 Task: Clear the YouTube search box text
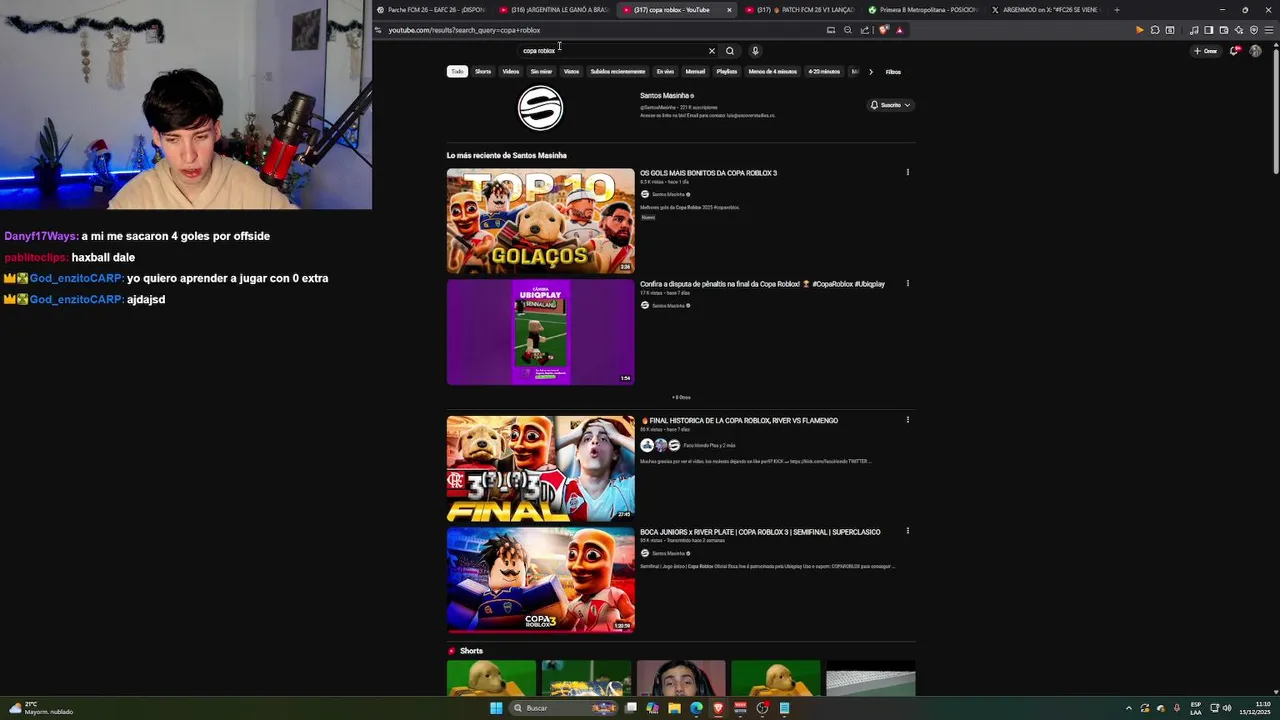(712, 51)
